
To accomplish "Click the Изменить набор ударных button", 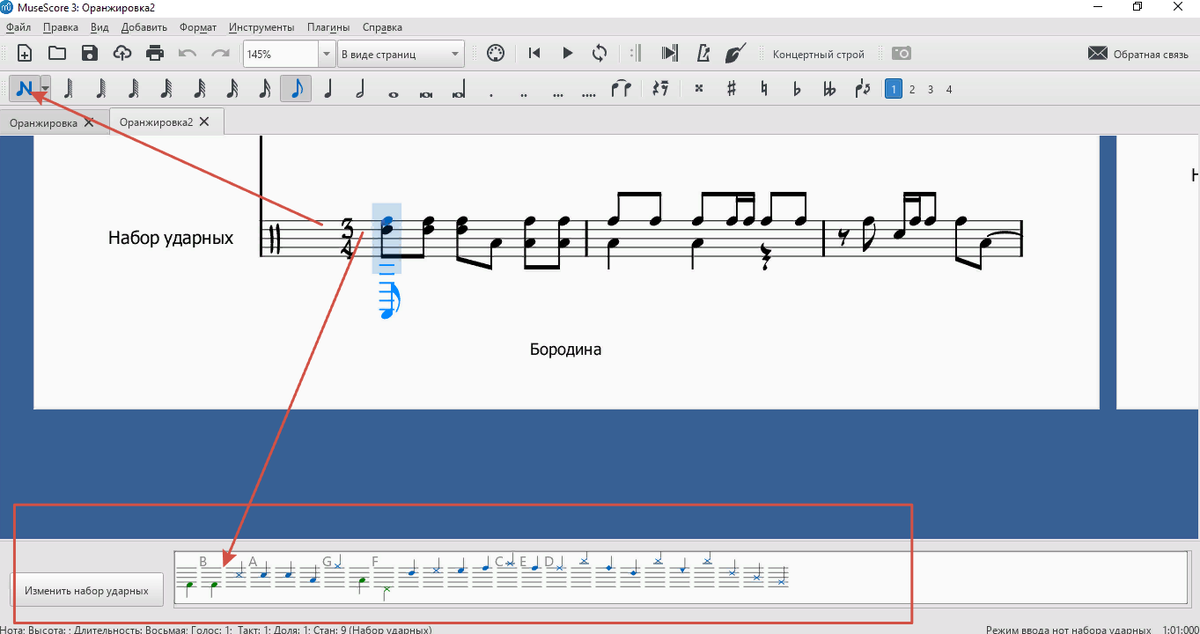I will [87, 590].
